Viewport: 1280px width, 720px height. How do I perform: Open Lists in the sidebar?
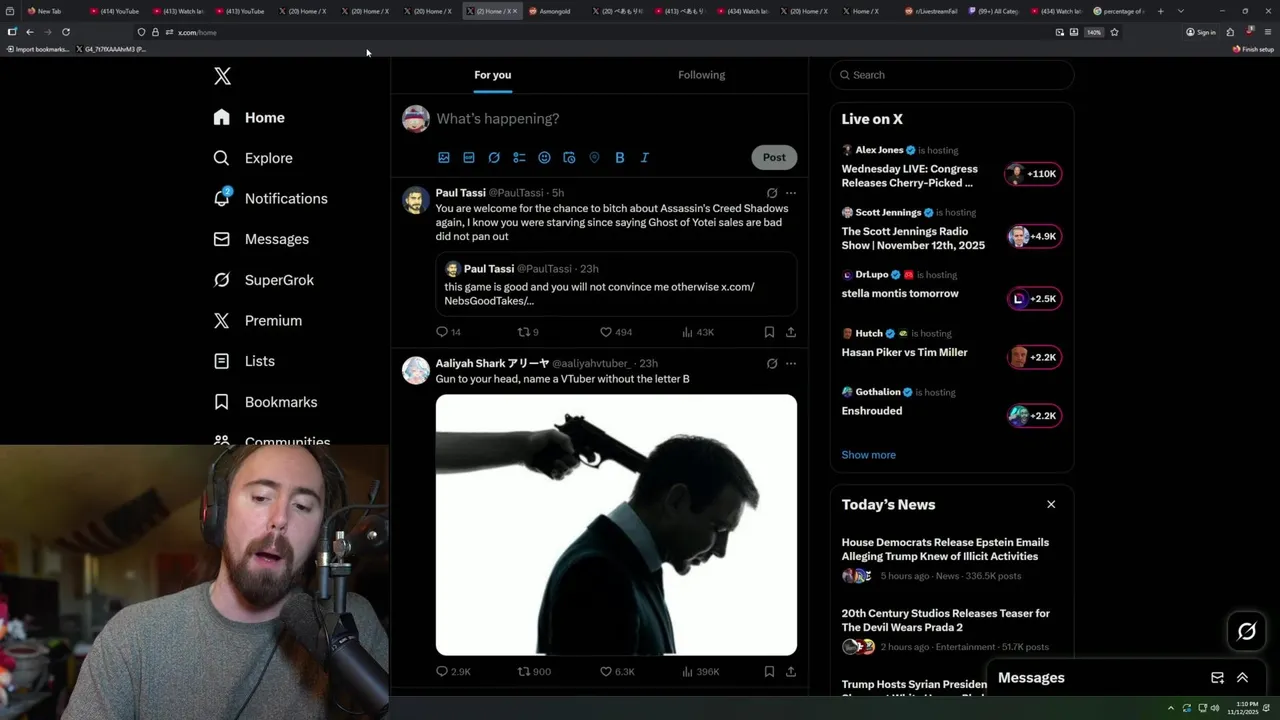[x=244, y=361]
